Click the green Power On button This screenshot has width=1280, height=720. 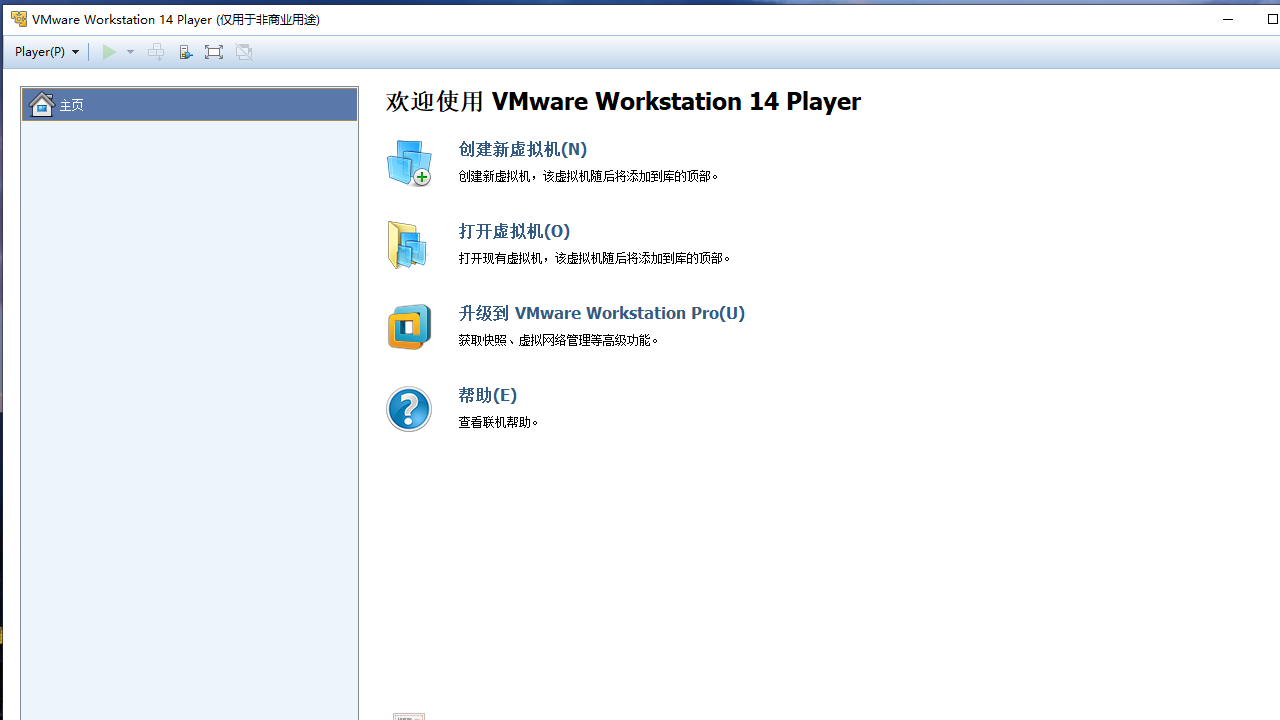(x=109, y=51)
